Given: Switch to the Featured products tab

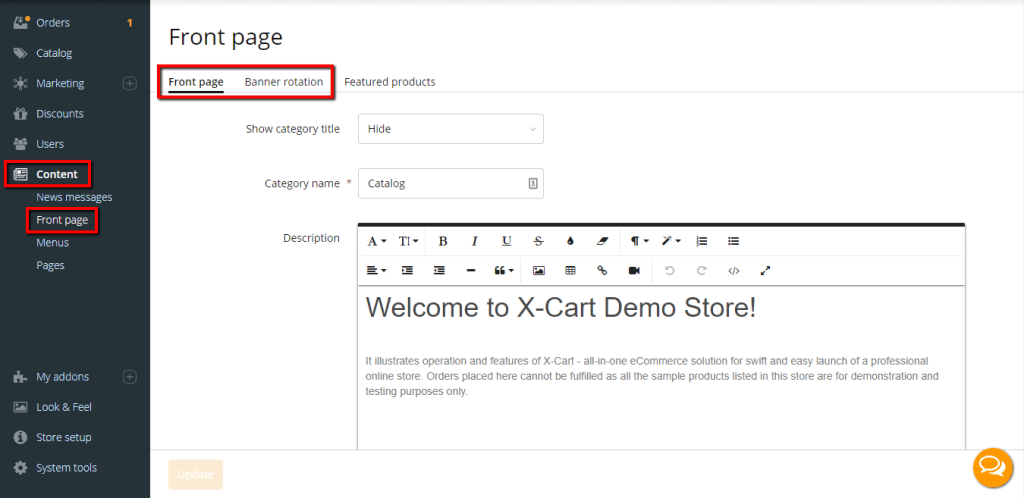Looking at the screenshot, I should 390,82.
